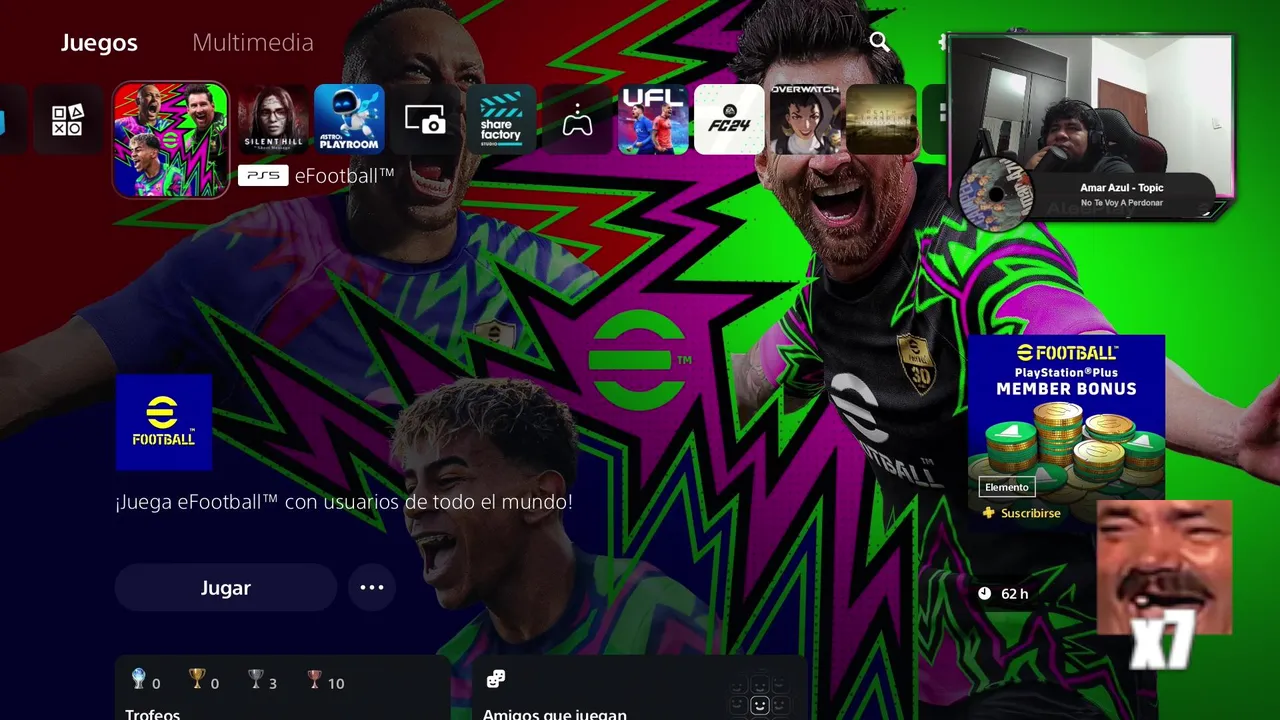This screenshot has width=1280, height=720.
Task: Open the Silent Hill game tile
Action: [273, 120]
